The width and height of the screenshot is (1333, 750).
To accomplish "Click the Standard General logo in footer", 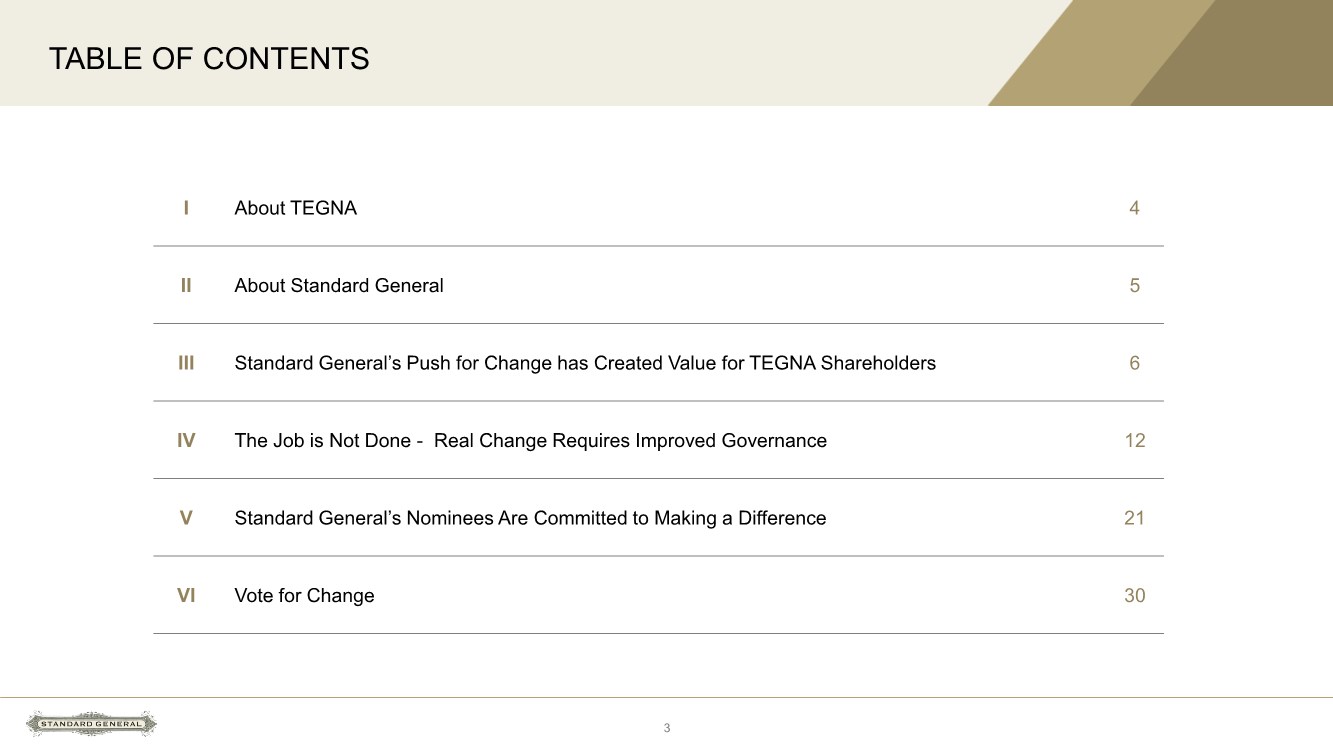I will point(91,724).
